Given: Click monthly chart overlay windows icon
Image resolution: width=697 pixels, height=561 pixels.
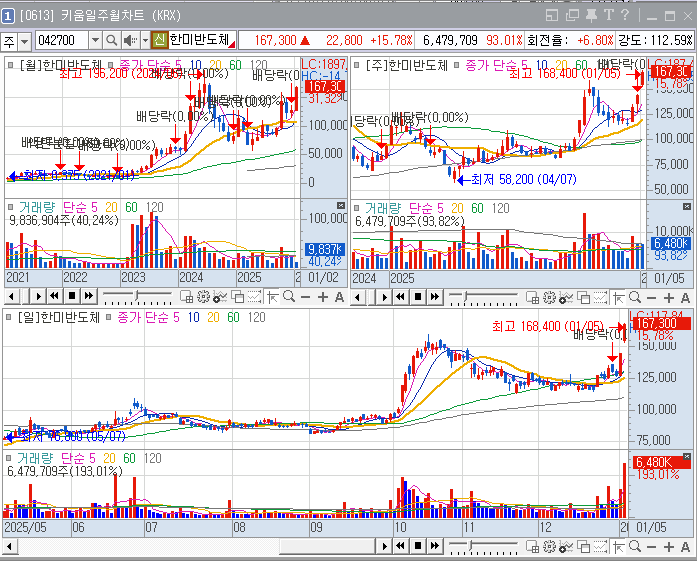Looking at the screenshot, I should pos(238,297).
